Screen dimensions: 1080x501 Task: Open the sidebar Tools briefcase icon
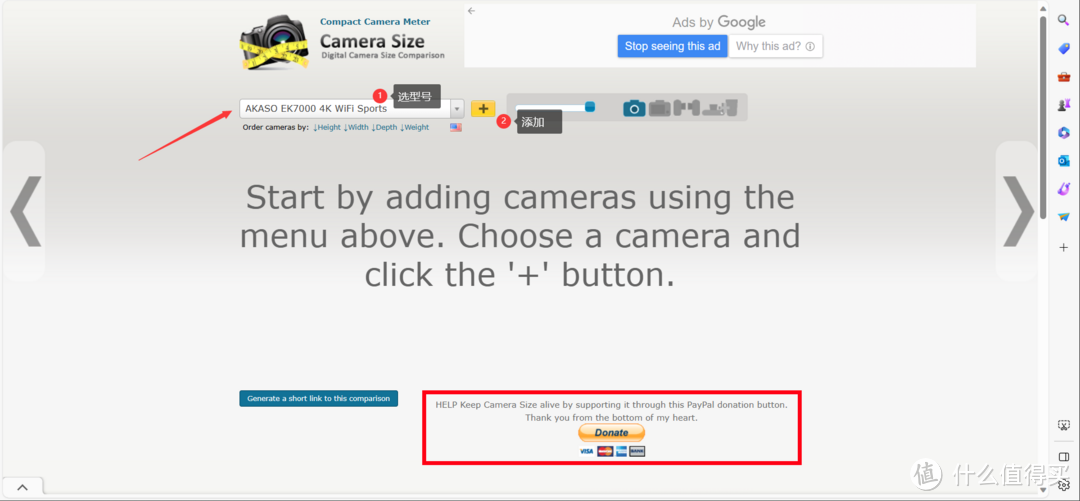[1063, 76]
